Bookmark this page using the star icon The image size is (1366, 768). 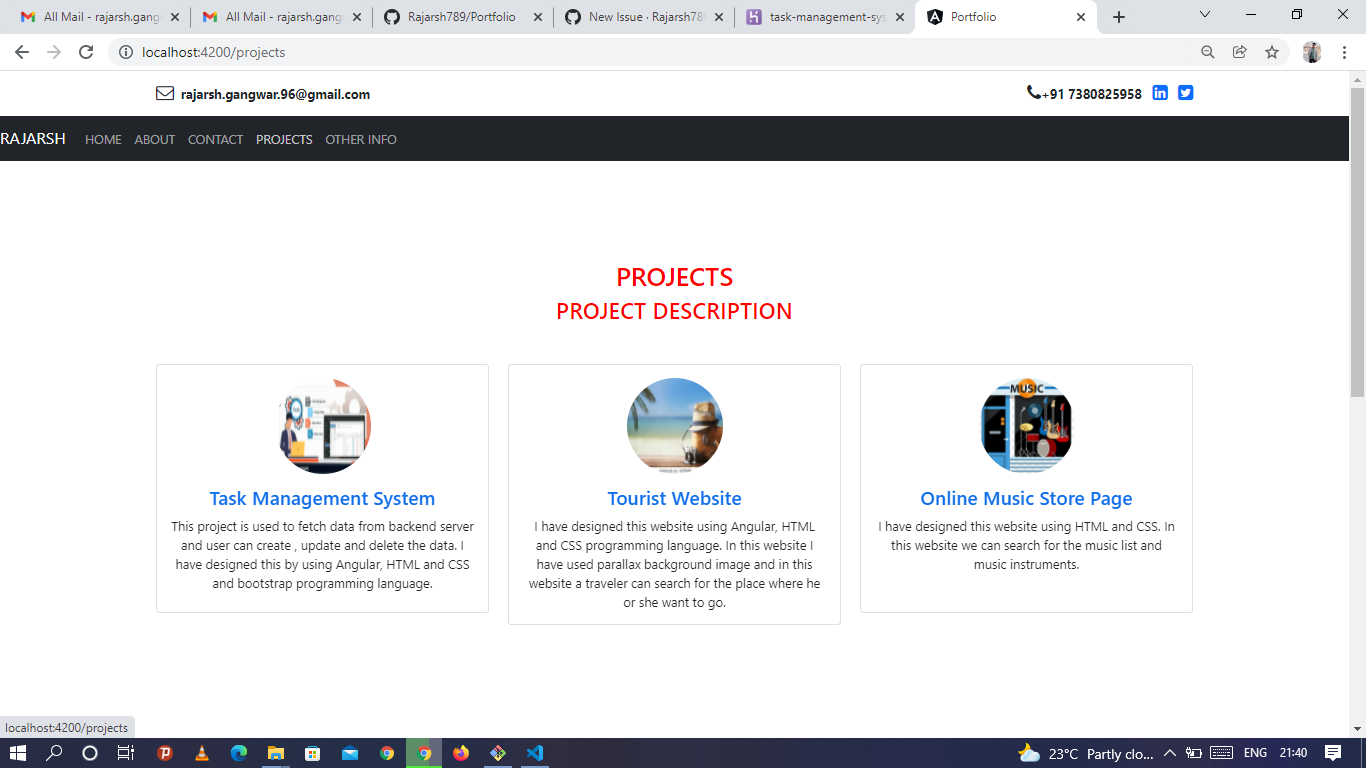tap(1271, 52)
